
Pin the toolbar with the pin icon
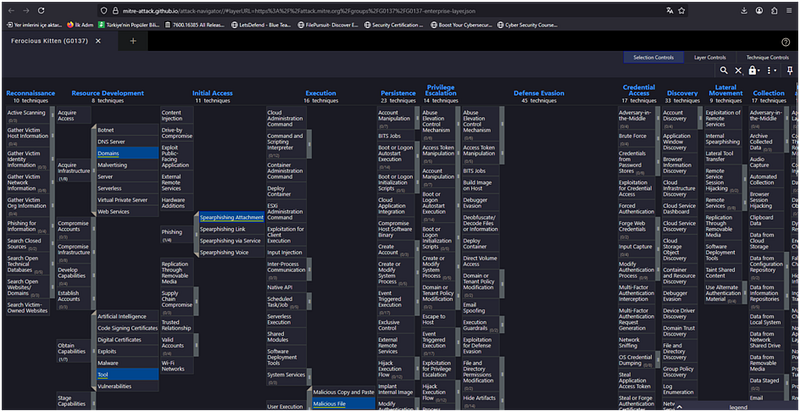(790, 70)
